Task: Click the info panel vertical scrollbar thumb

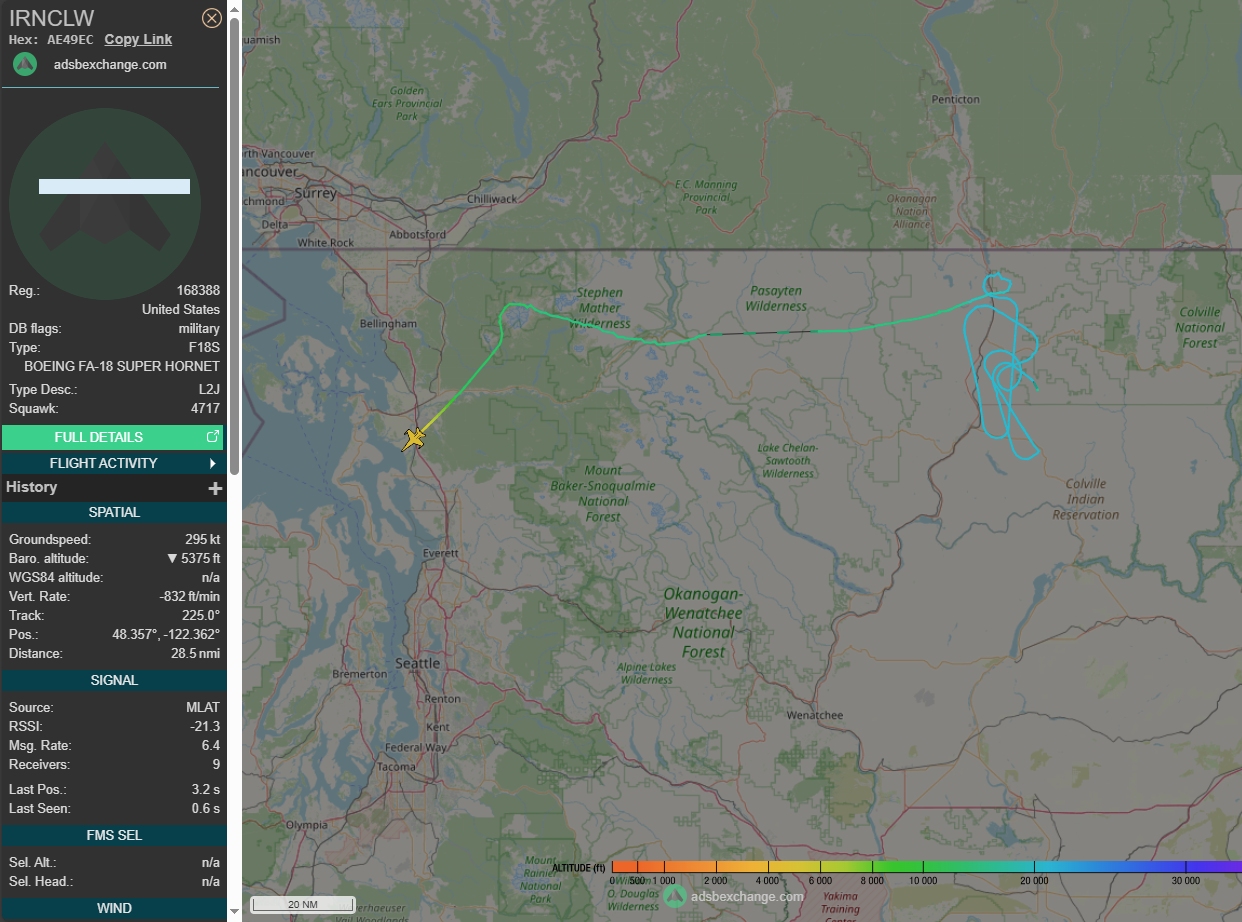Action: tap(234, 240)
